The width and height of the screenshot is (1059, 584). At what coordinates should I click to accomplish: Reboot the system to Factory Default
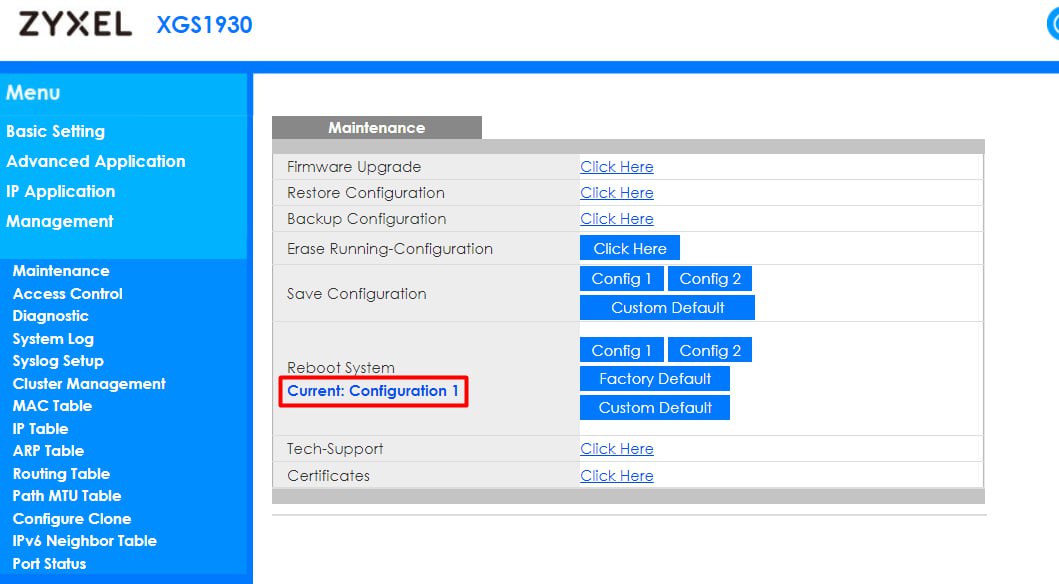(655, 379)
